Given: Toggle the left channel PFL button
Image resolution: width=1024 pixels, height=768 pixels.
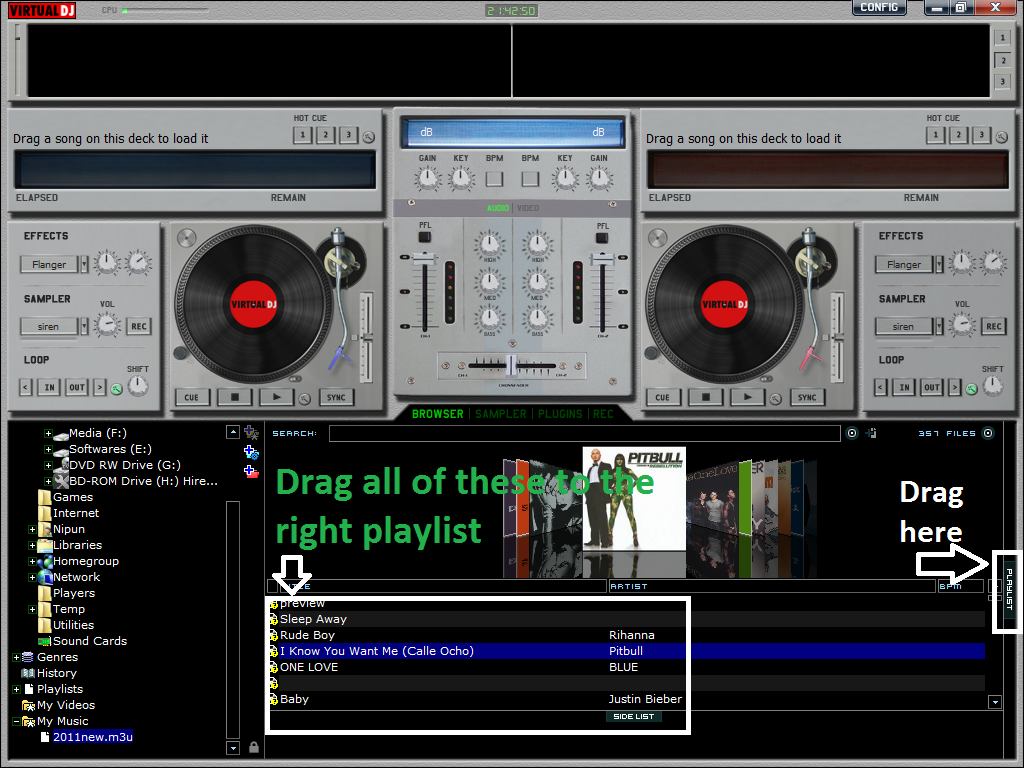Looking at the screenshot, I should tap(425, 237).
